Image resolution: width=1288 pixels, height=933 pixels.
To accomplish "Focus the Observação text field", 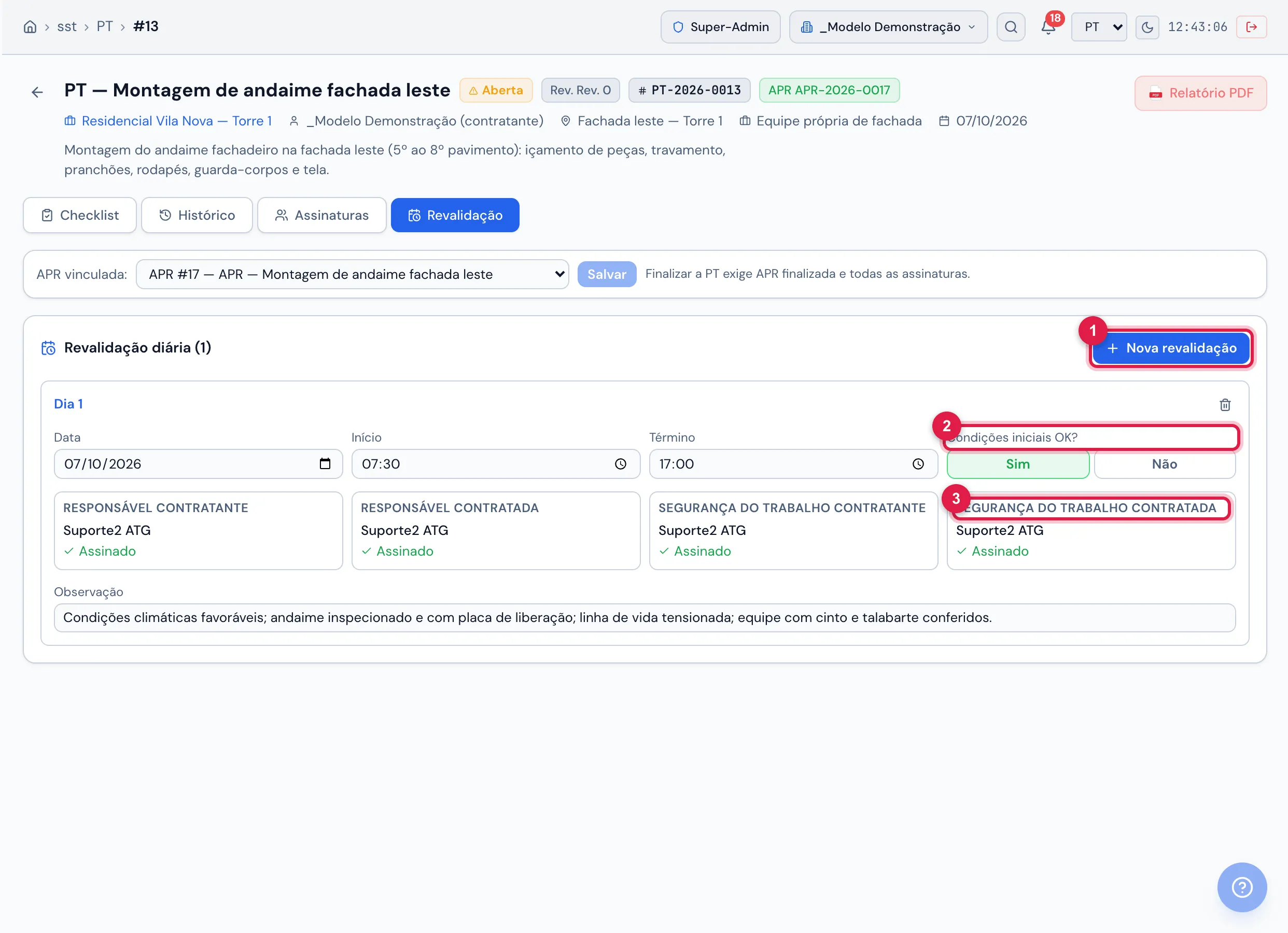I will (645, 618).
